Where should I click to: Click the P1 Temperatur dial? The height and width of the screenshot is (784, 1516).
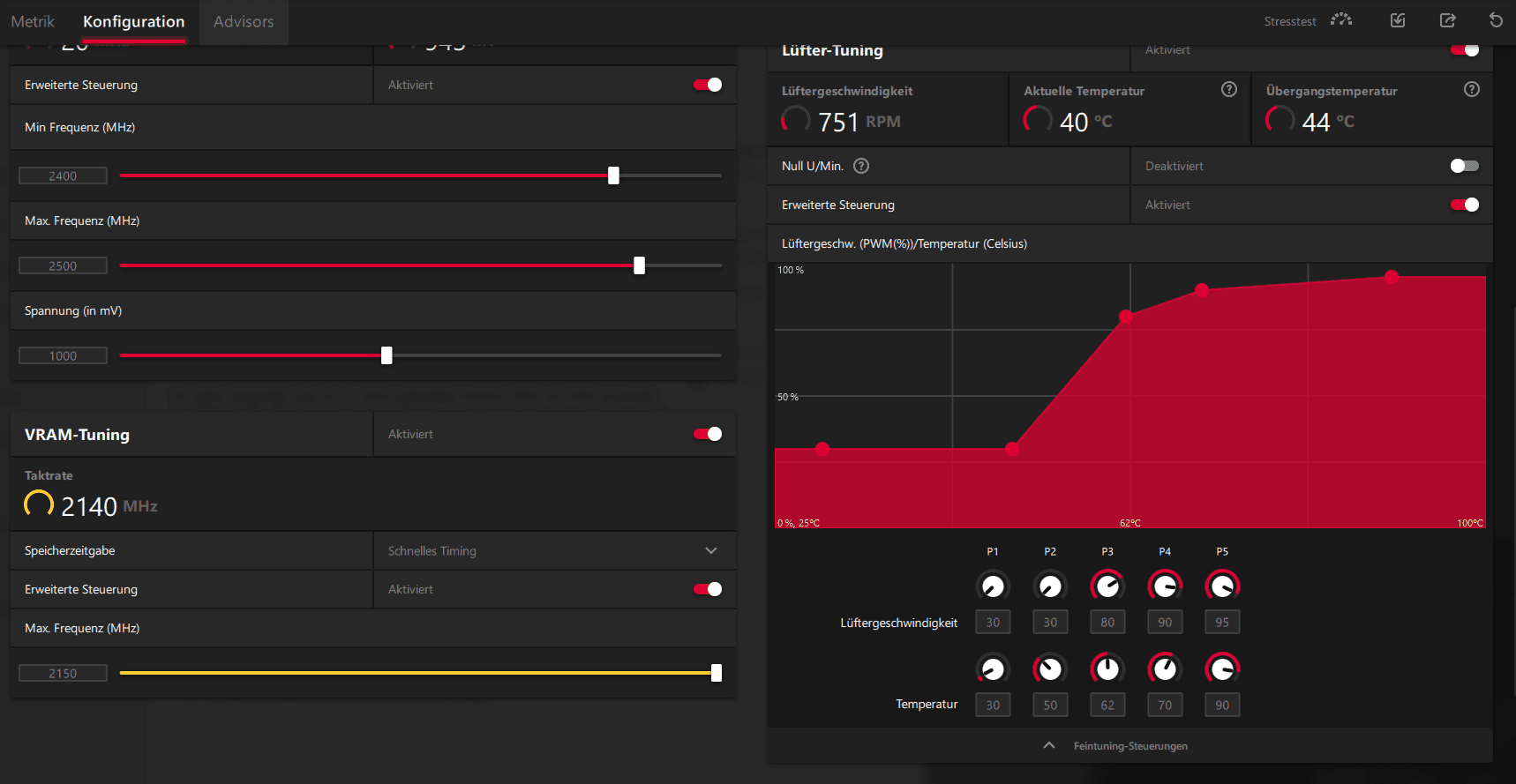[993, 669]
